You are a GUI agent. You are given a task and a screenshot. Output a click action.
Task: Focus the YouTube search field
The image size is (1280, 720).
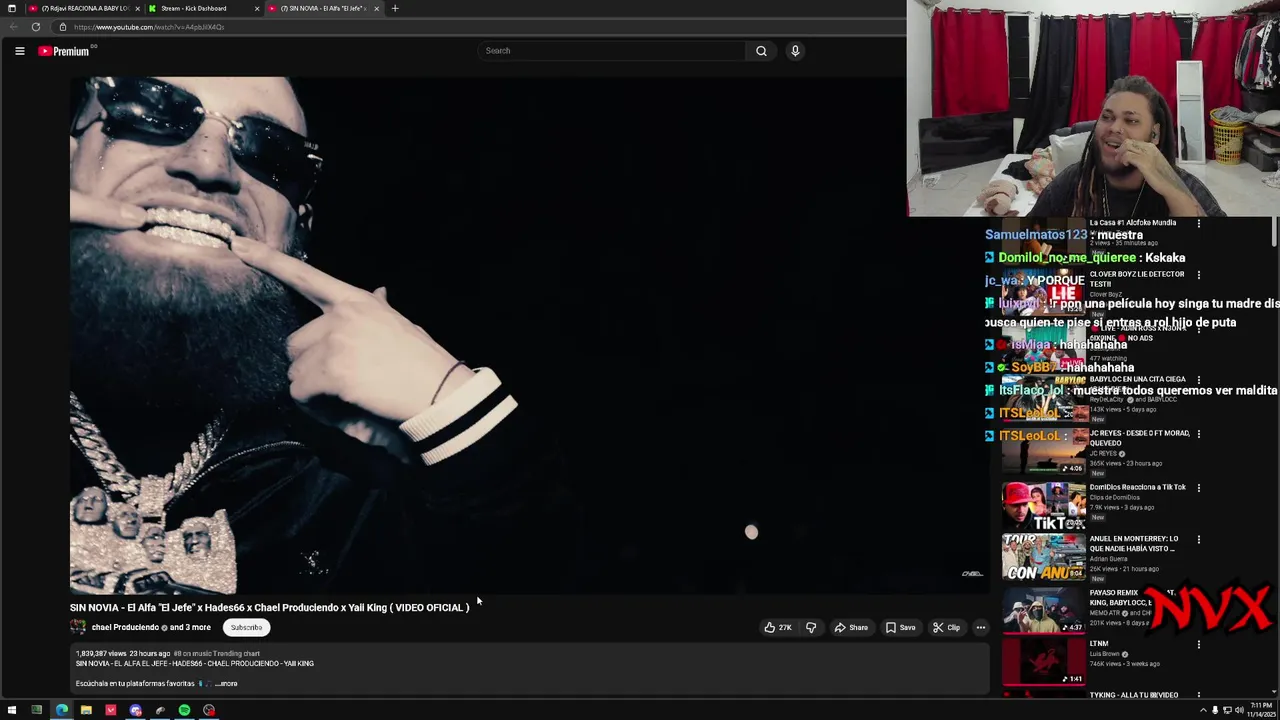[611, 51]
